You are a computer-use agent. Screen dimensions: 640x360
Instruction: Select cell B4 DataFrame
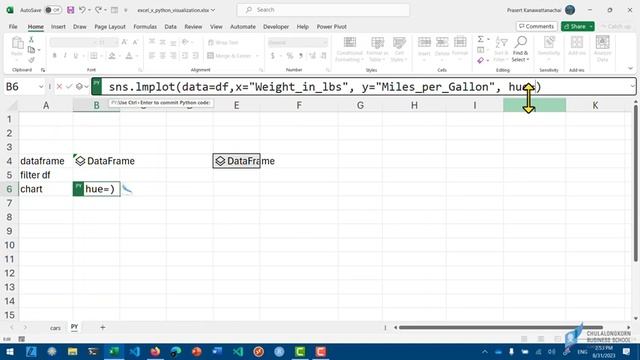(96, 161)
